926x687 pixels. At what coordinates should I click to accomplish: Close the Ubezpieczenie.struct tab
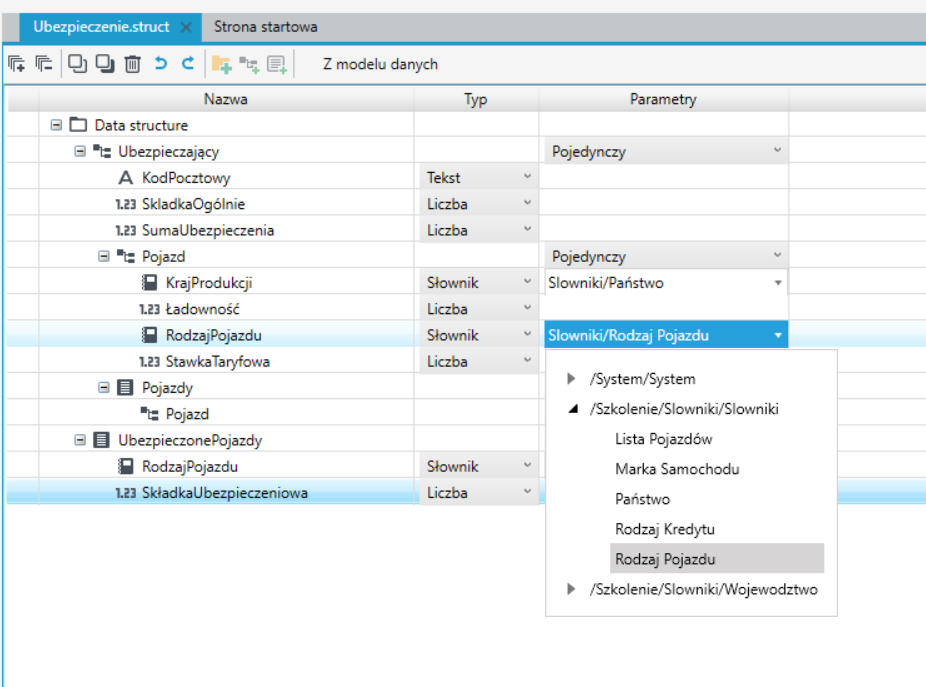(186, 27)
